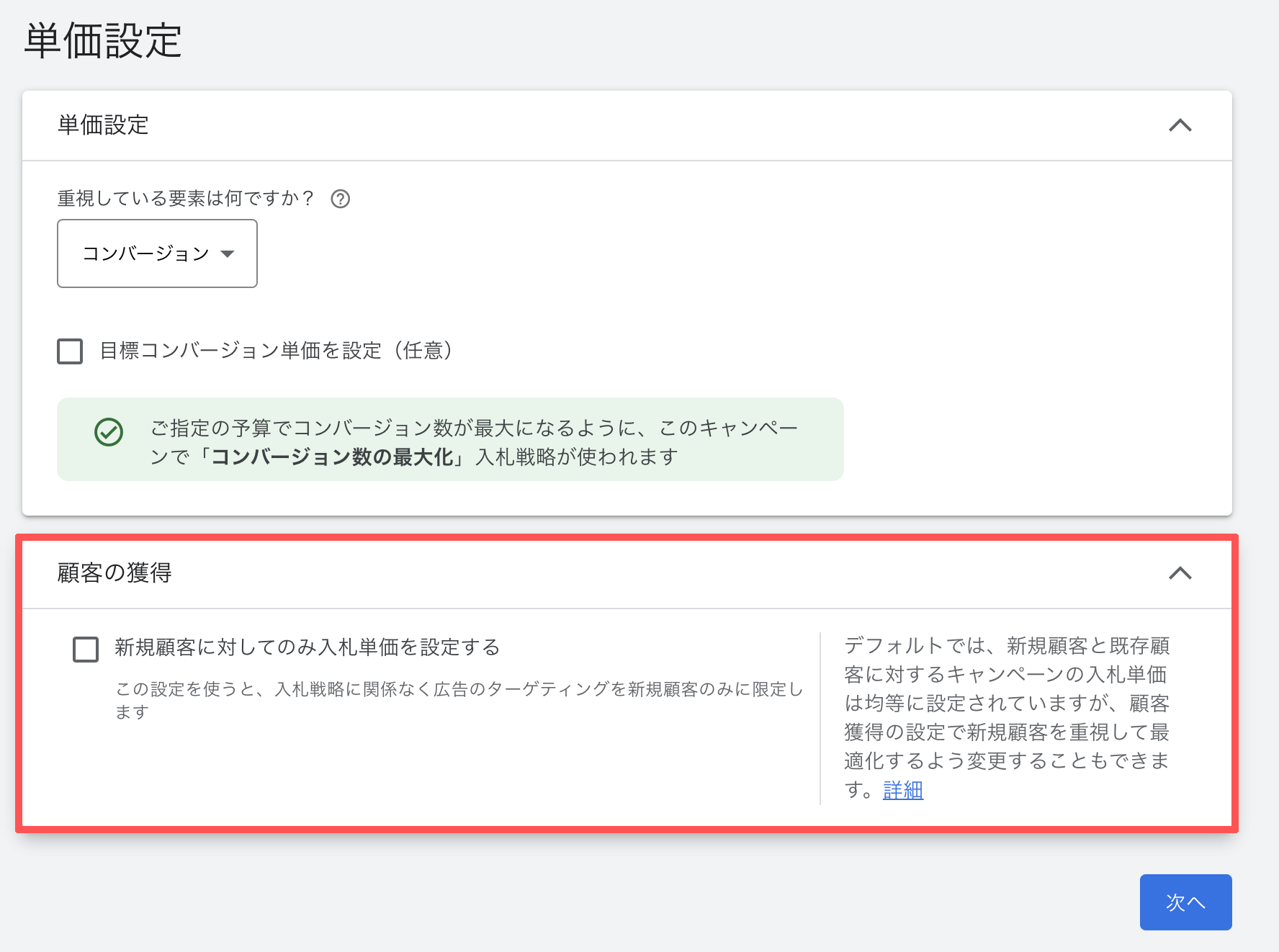Screen dimensions: 1279x952
Task: Click the dropdown arrow inside the コンバージョン selector
Action: [229, 253]
